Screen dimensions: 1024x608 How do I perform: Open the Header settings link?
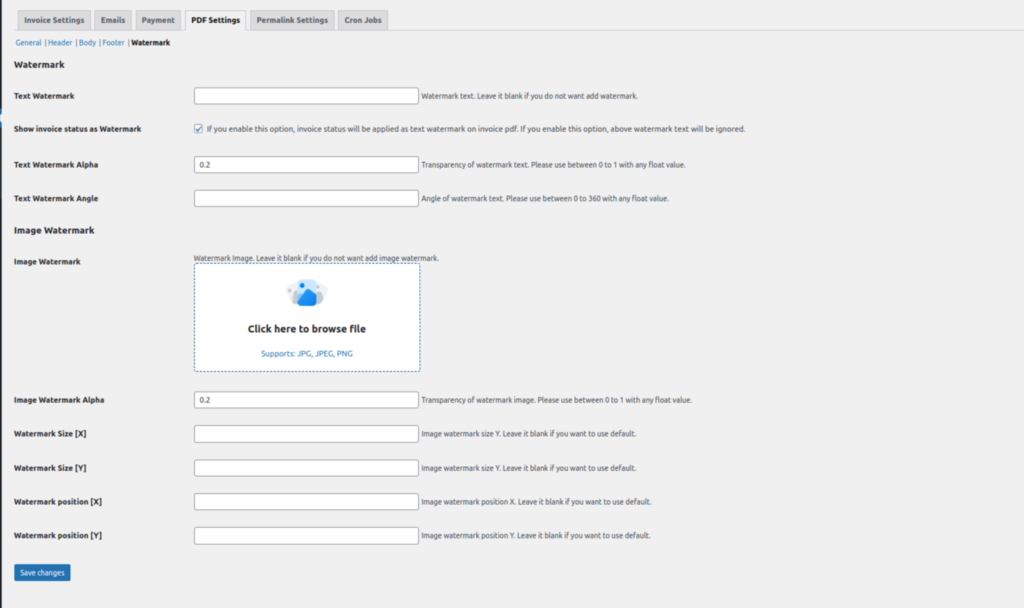click(x=60, y=42)
